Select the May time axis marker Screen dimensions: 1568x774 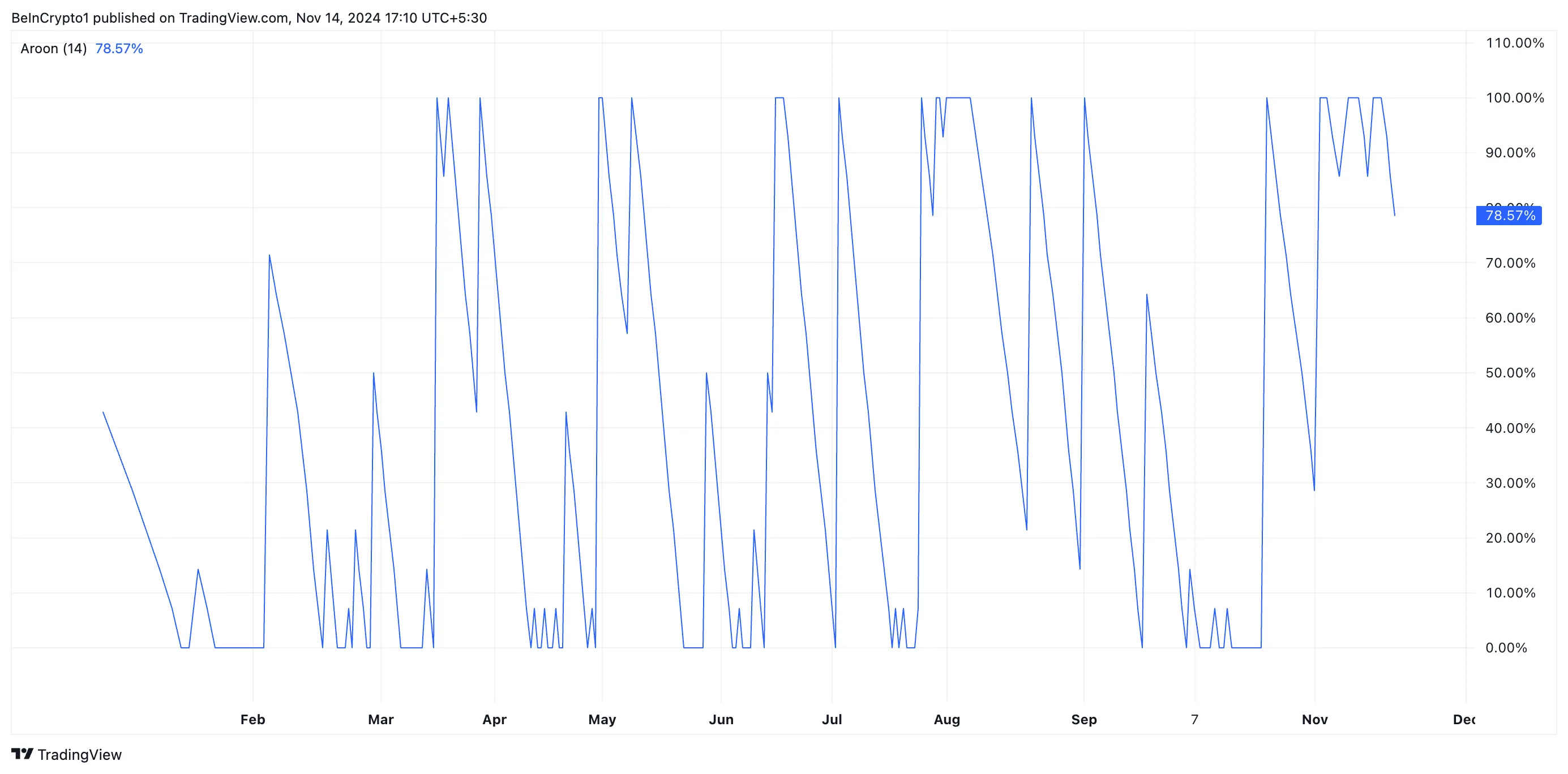tap(602, 719)
